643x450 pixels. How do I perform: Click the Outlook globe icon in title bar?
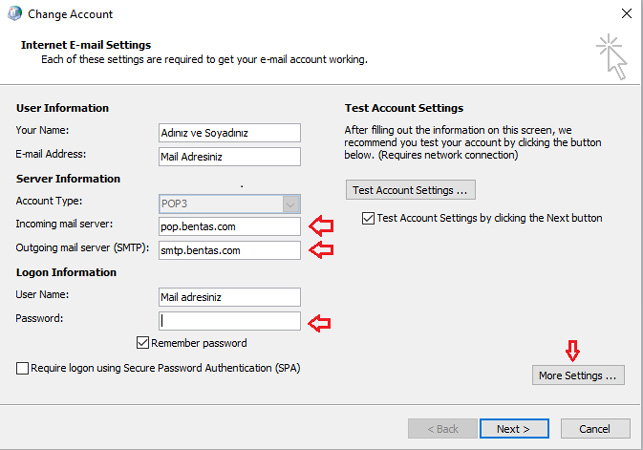click(x=14, y=14)
